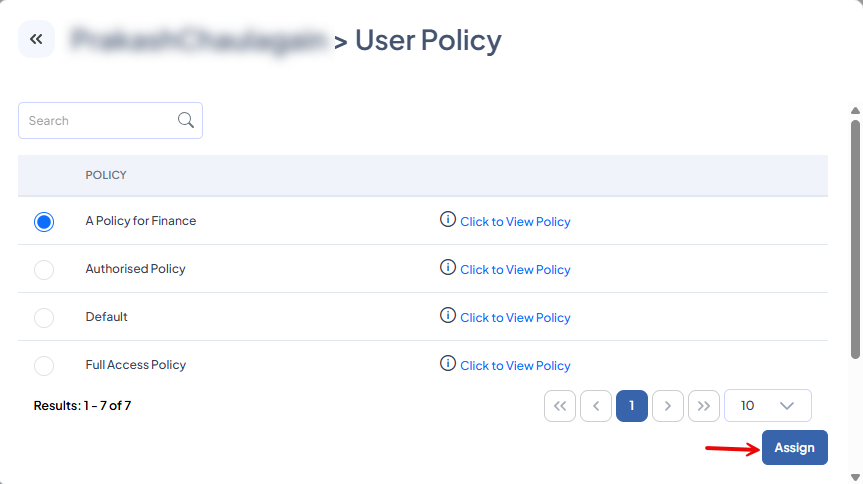Click info icon for Full Access Policy

pyautogui.click(x=448, y=364)
